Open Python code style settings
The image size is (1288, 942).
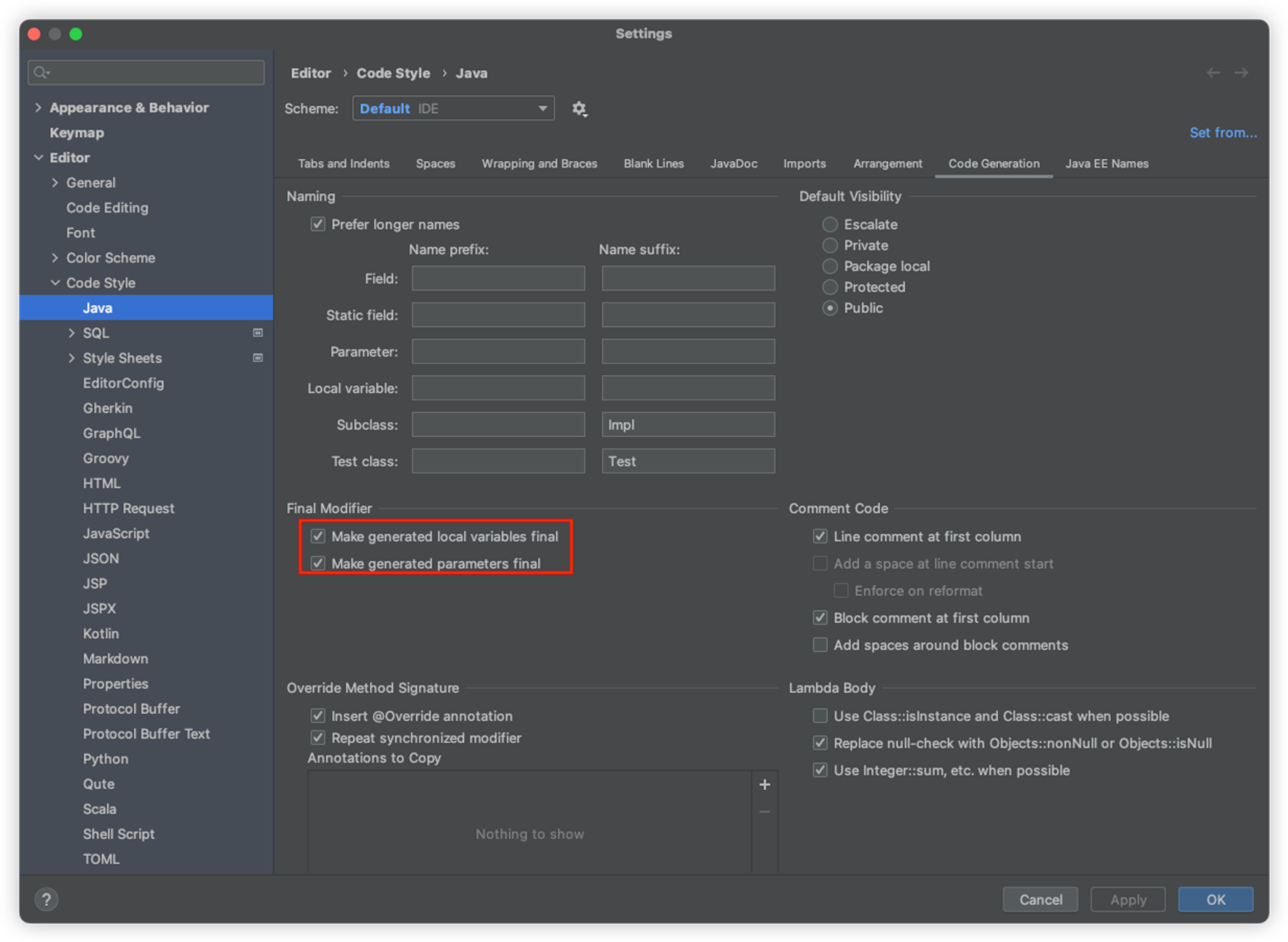[105, 759]
